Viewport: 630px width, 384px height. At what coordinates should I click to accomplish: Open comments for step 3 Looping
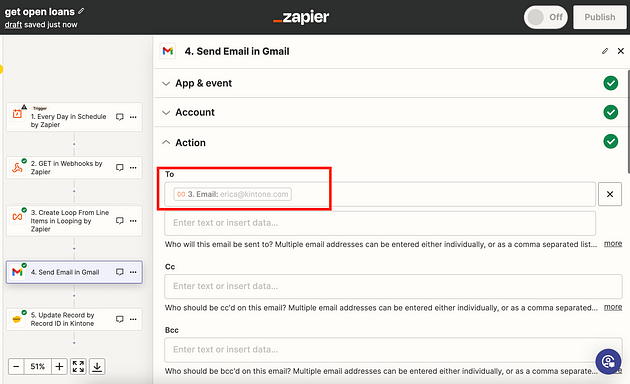pos(119,221)
